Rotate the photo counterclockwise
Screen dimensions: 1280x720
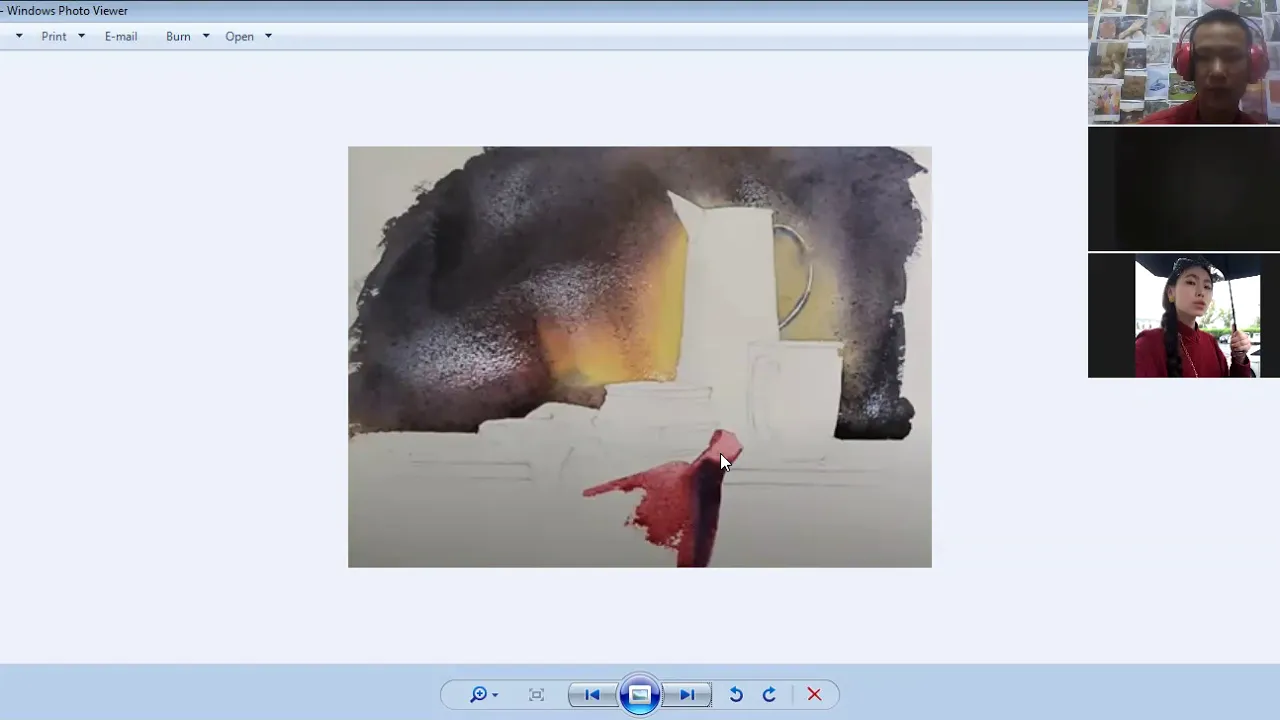(x=736, y=695)
